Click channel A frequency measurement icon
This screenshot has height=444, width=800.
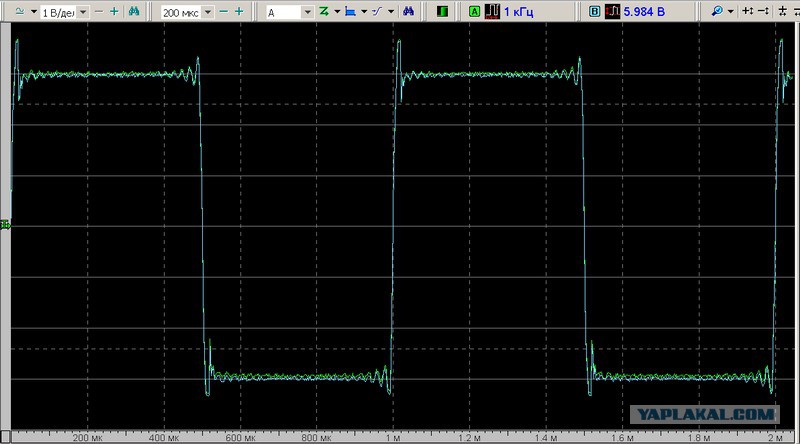click(x=492, y=11)
